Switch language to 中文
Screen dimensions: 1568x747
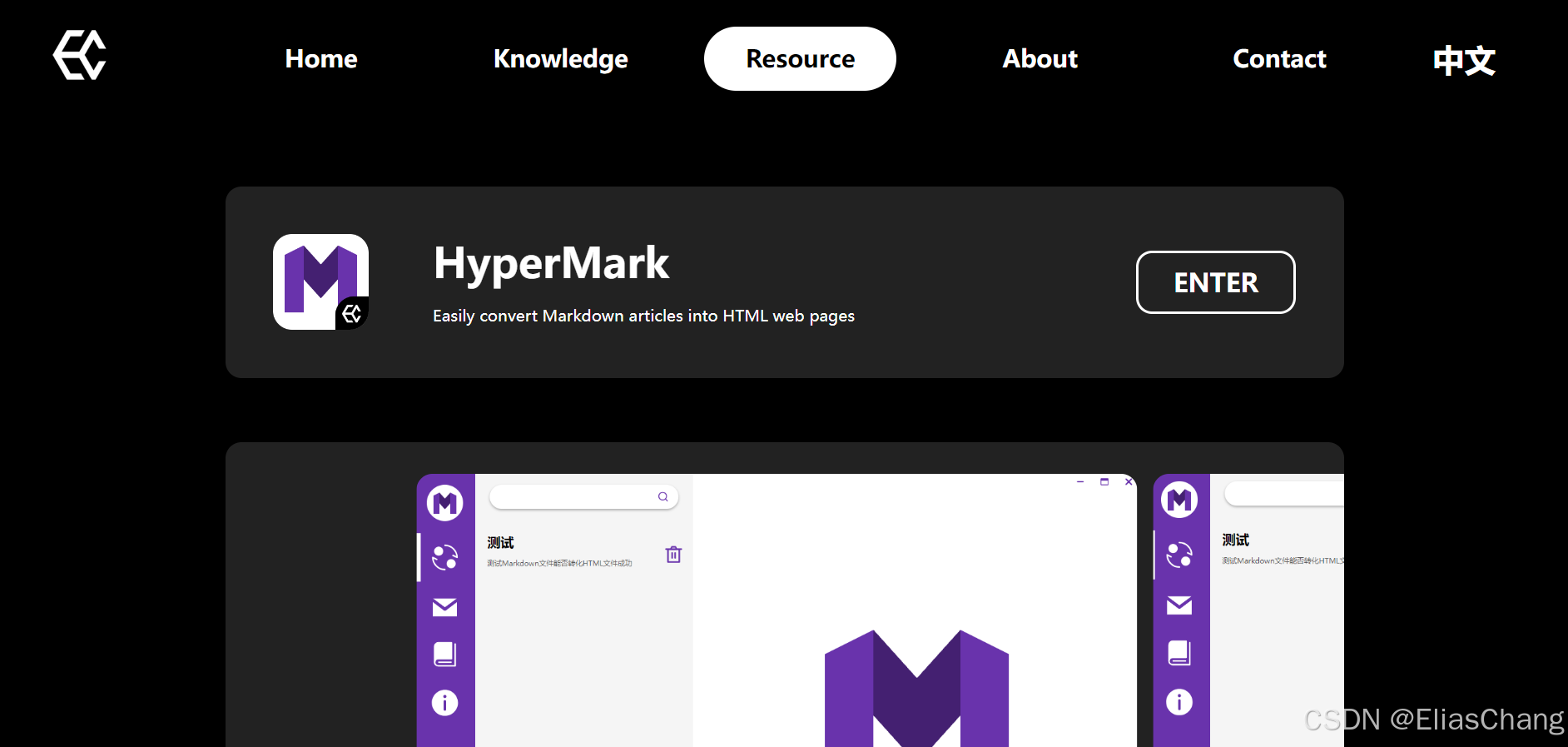tap(1464, 60)
